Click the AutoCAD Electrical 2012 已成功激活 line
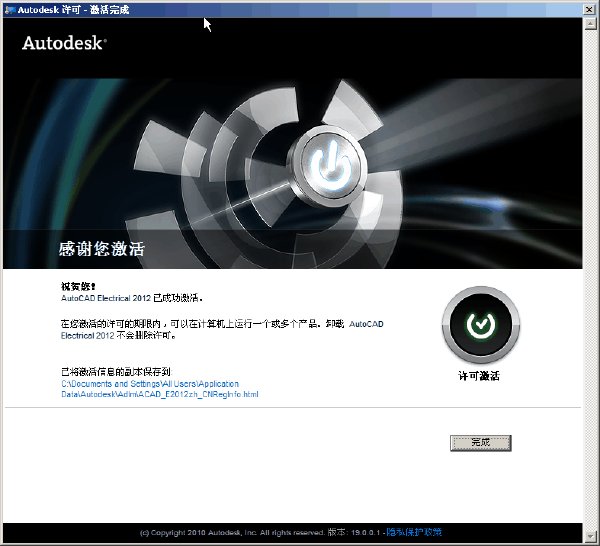 [132, 298]
